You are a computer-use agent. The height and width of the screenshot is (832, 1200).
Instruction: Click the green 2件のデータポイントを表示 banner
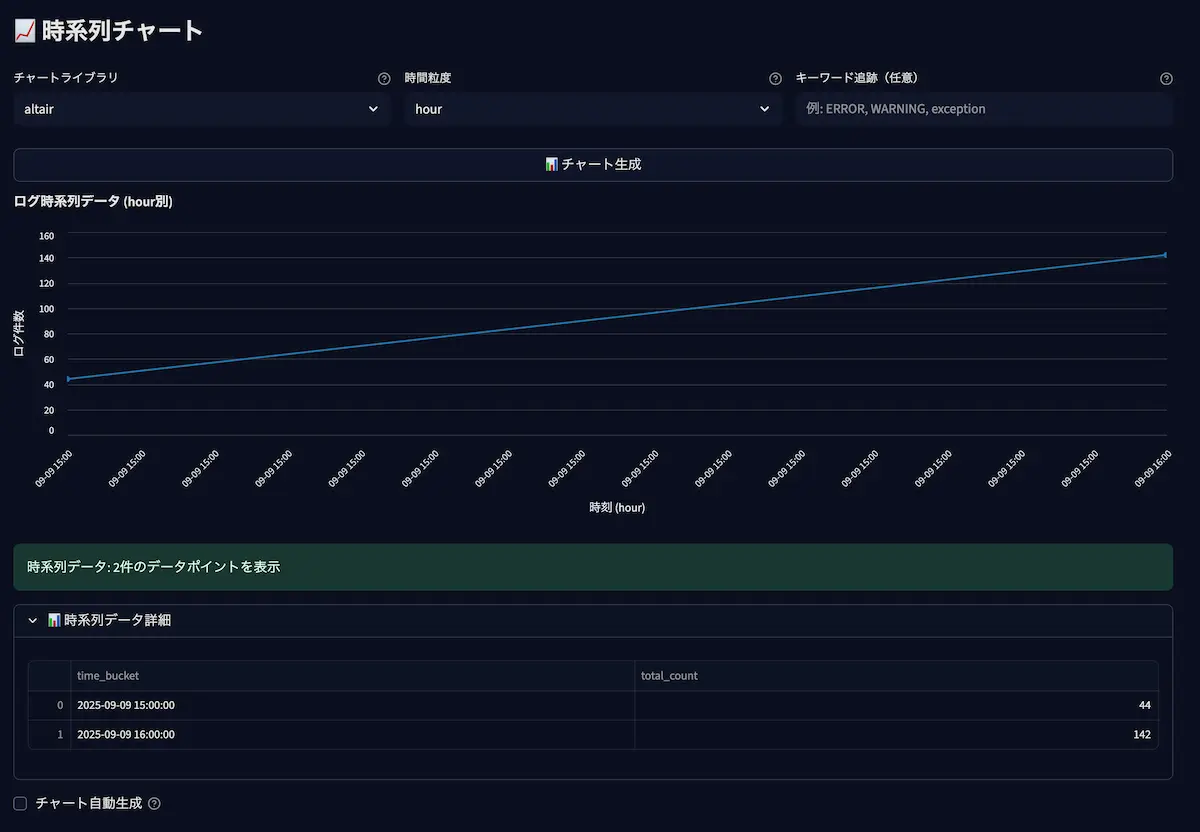point(592,567)
